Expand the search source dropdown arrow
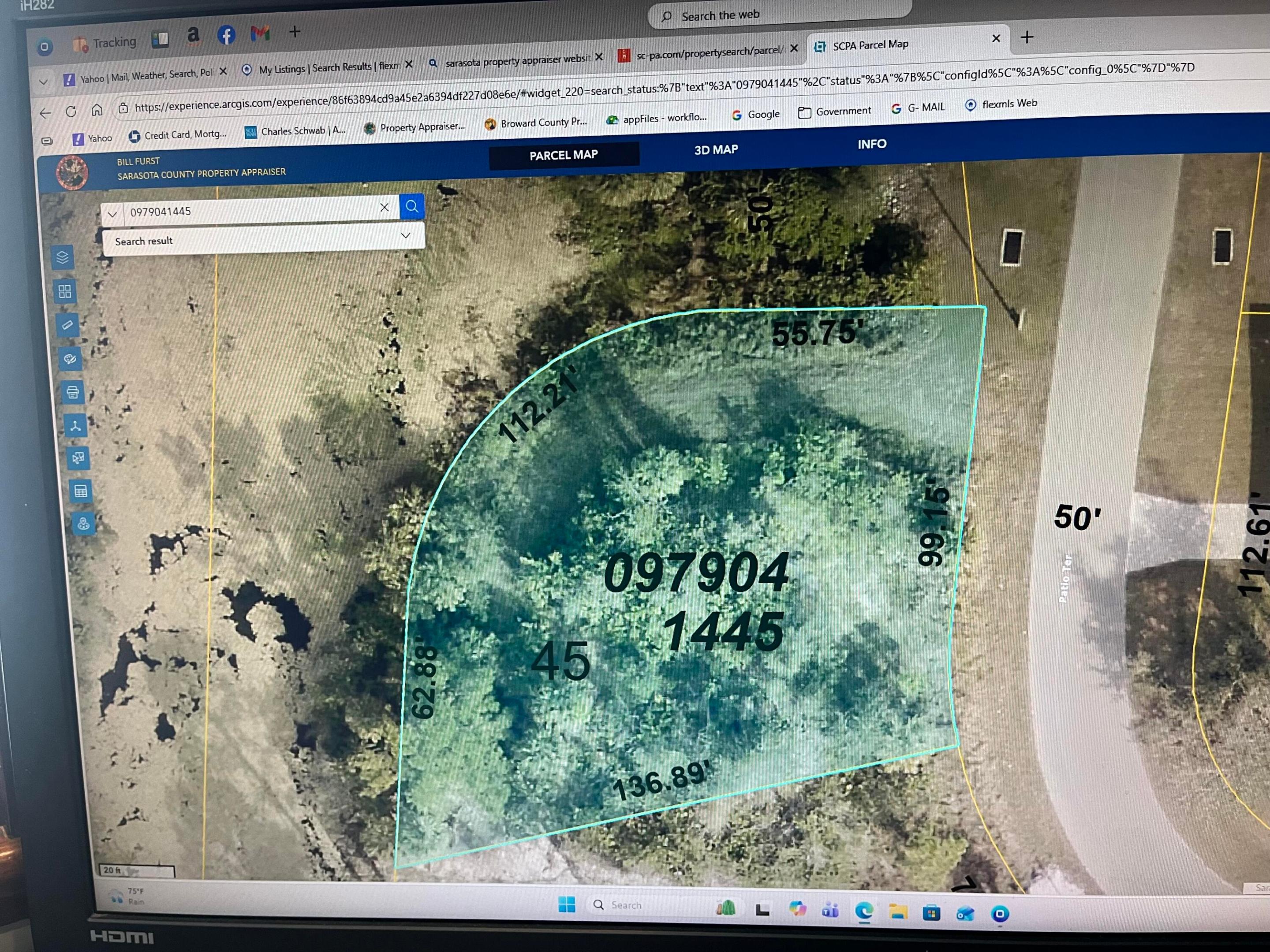The width and height of the screenshot is (1270, 952). 112,214
